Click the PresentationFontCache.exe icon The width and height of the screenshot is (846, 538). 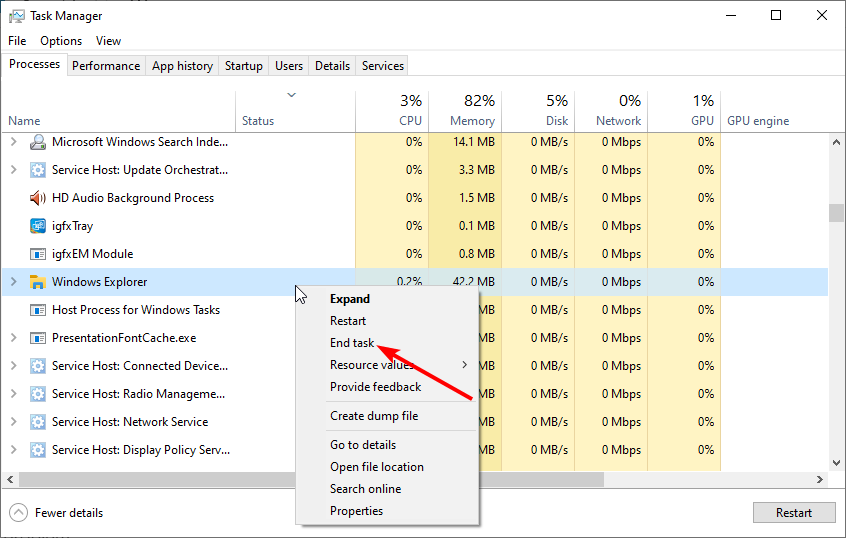38,338
